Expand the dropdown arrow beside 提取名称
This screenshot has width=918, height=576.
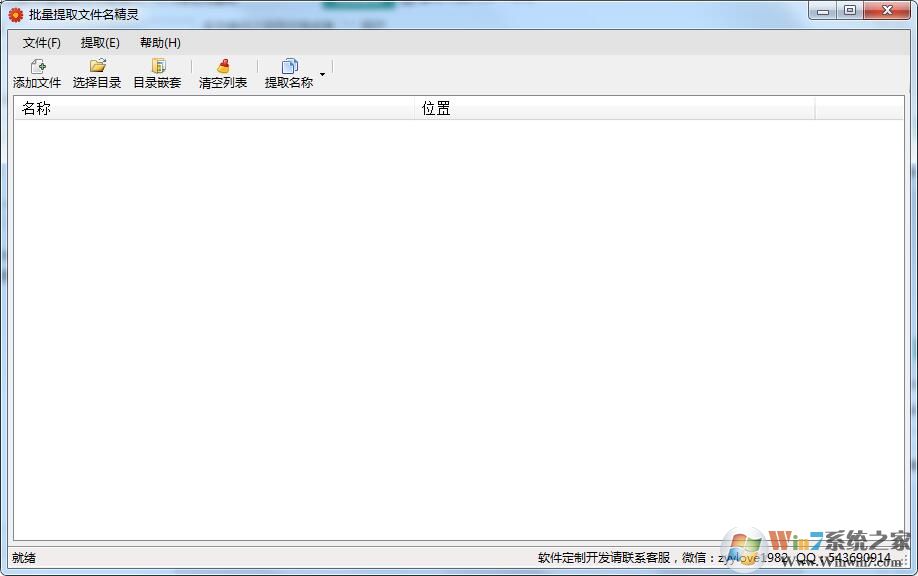[322, 73]
